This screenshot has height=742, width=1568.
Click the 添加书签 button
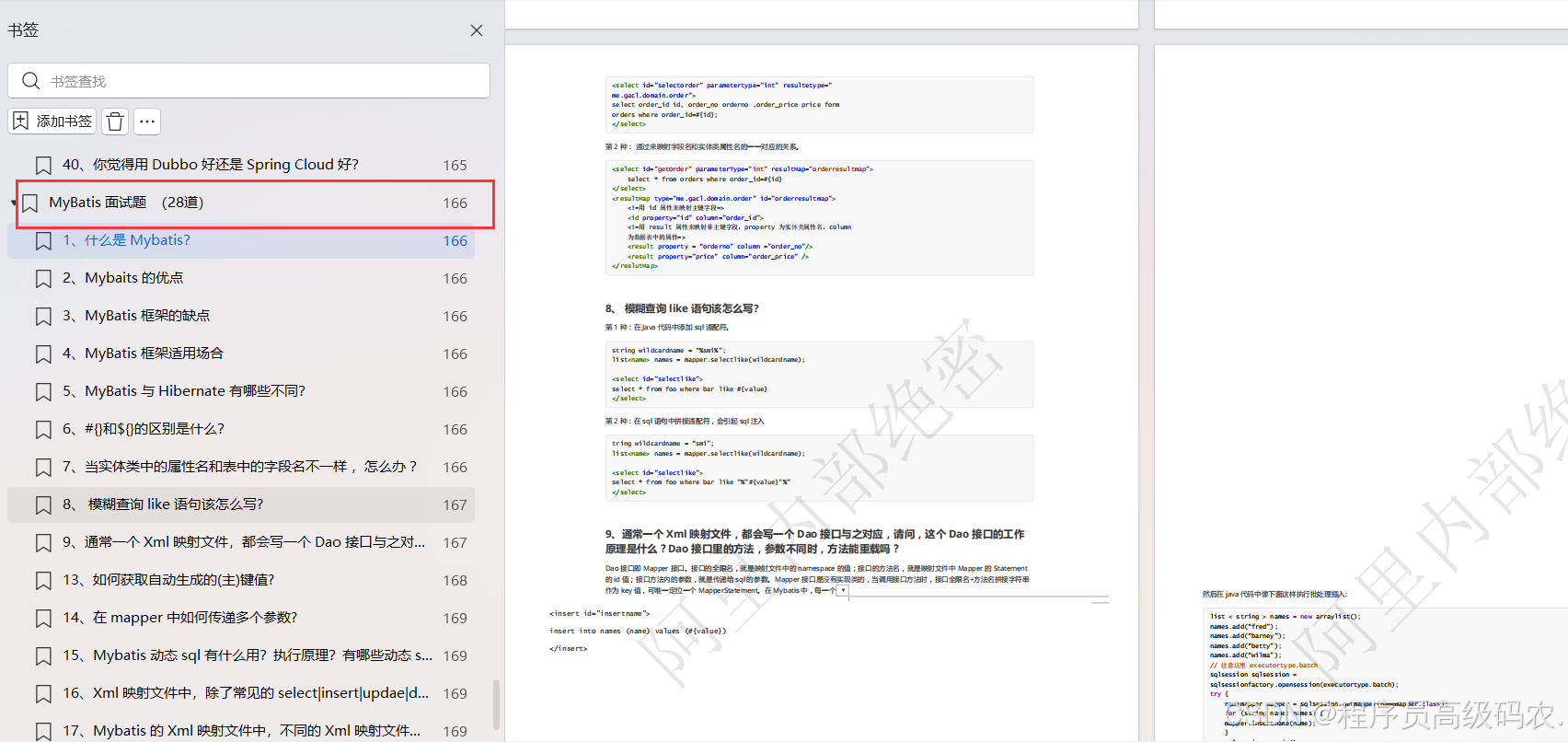coord(52,121)
